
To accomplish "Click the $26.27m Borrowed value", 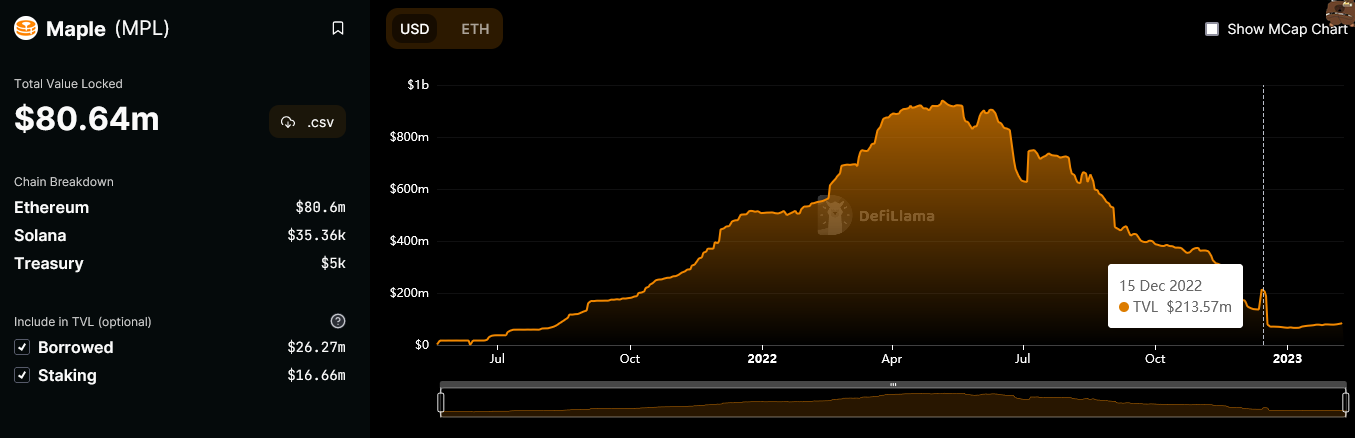I will tap(317, 347).
